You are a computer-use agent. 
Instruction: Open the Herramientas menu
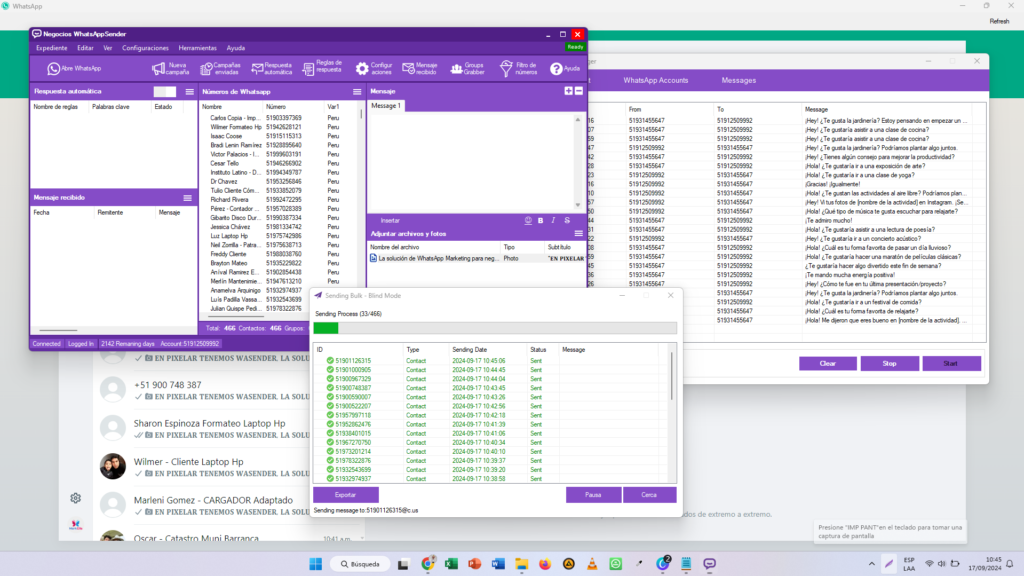197,48
